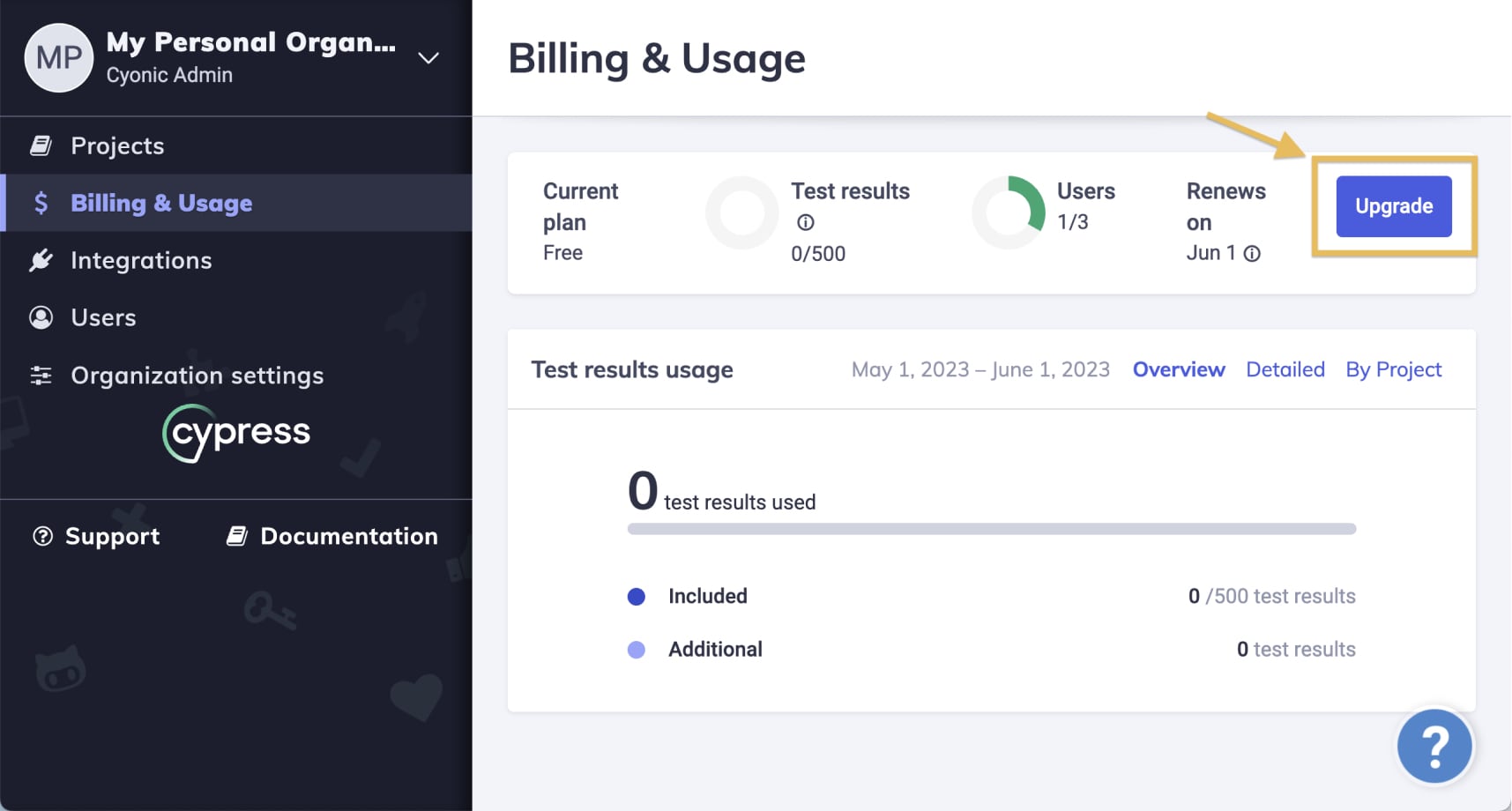Image resolution: width=1512 pixels, height=811 pixels.
Task: Open the My Personal Organization dropdown
Action: (250, 42)
